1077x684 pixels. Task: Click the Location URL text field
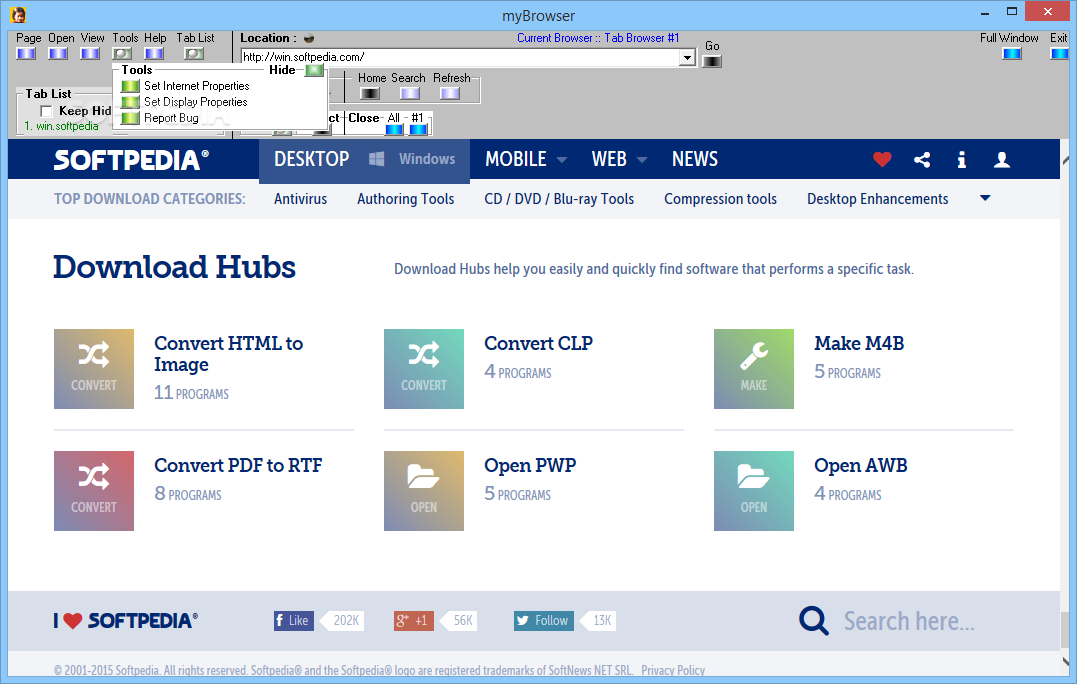click(460, 58)
